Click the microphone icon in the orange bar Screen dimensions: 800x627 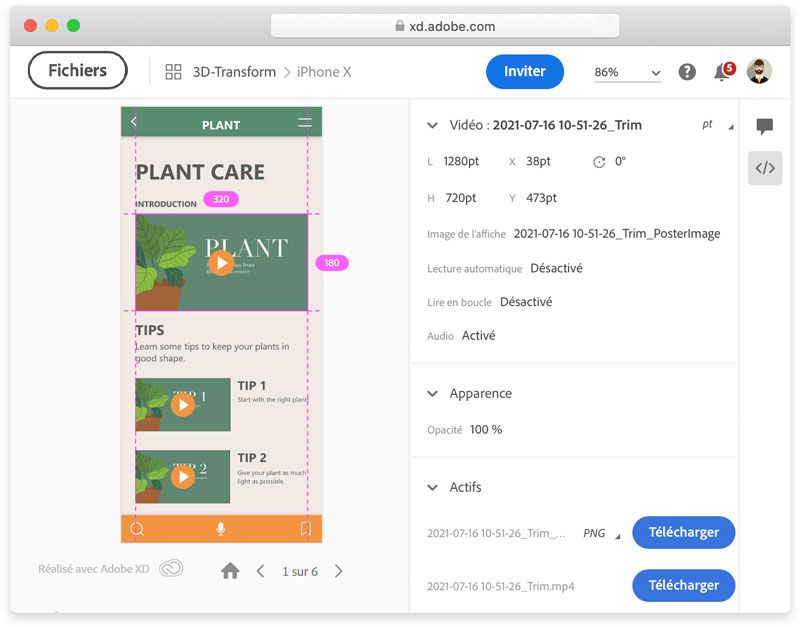tap(220, 529)
